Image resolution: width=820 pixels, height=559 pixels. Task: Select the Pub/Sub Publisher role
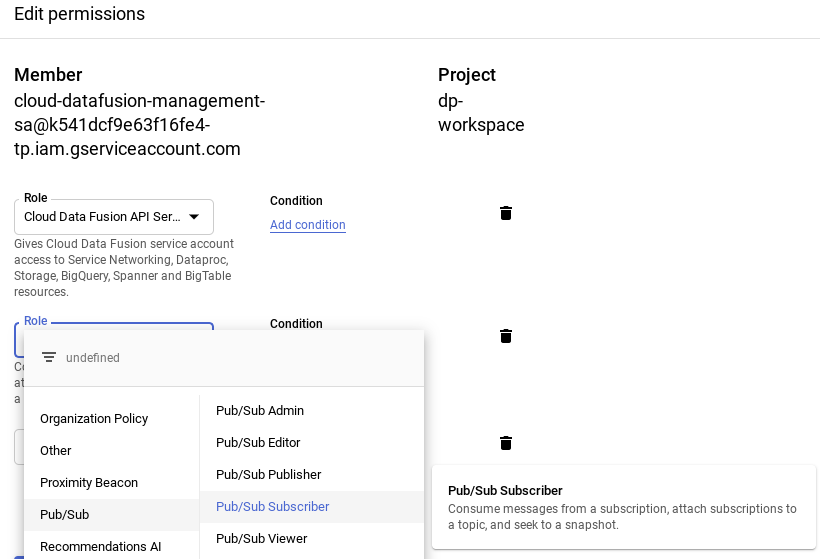tap(269, 475)
